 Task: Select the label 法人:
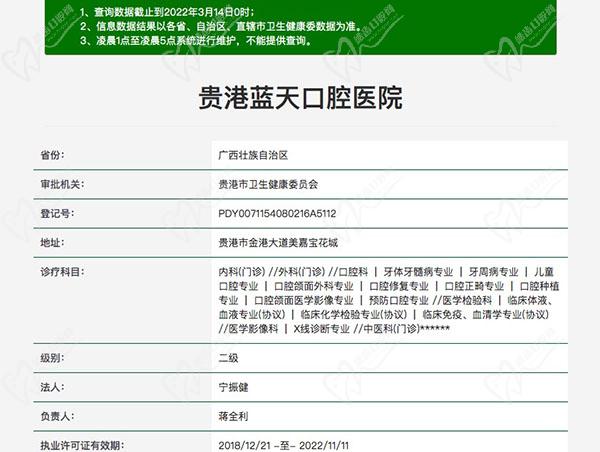pos(52,387)
